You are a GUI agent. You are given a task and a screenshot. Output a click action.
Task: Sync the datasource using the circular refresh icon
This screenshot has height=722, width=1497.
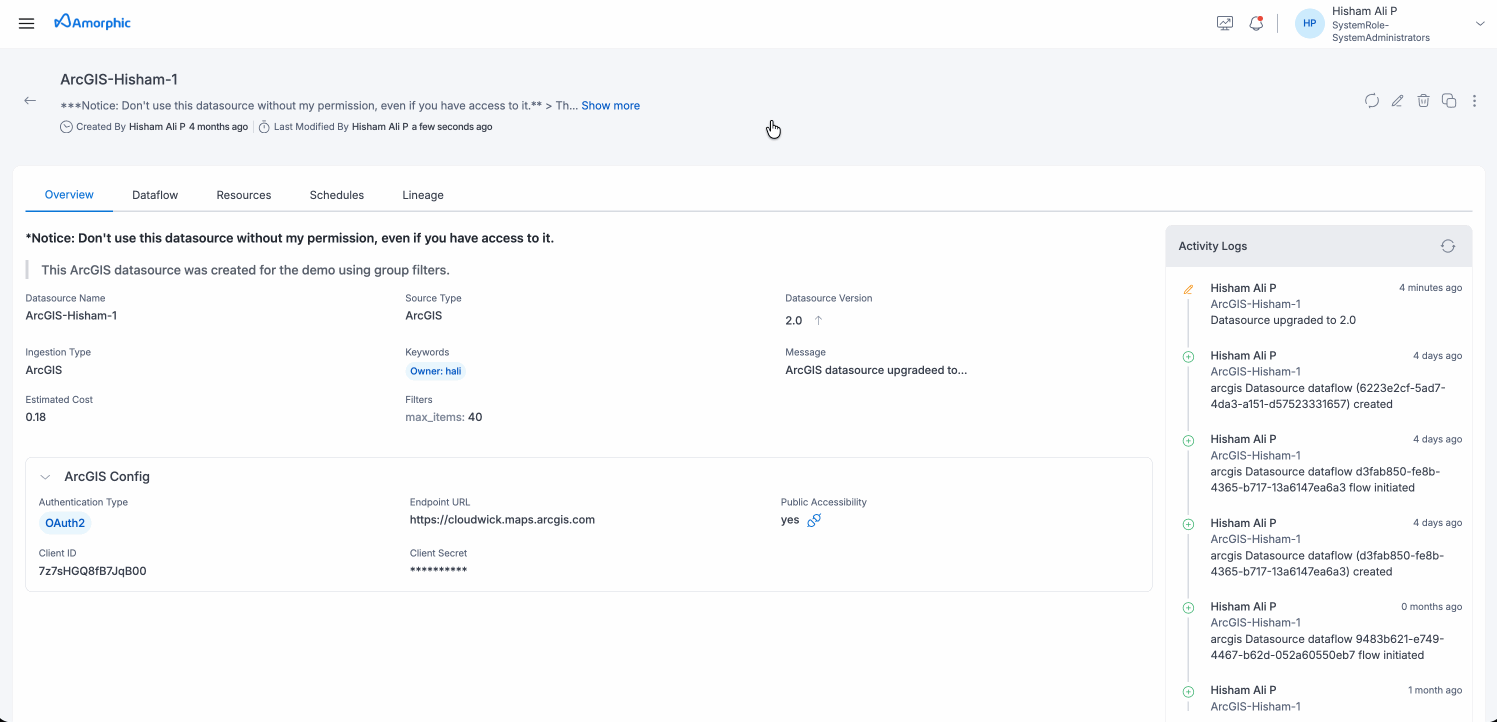(x=1371, y=101)
